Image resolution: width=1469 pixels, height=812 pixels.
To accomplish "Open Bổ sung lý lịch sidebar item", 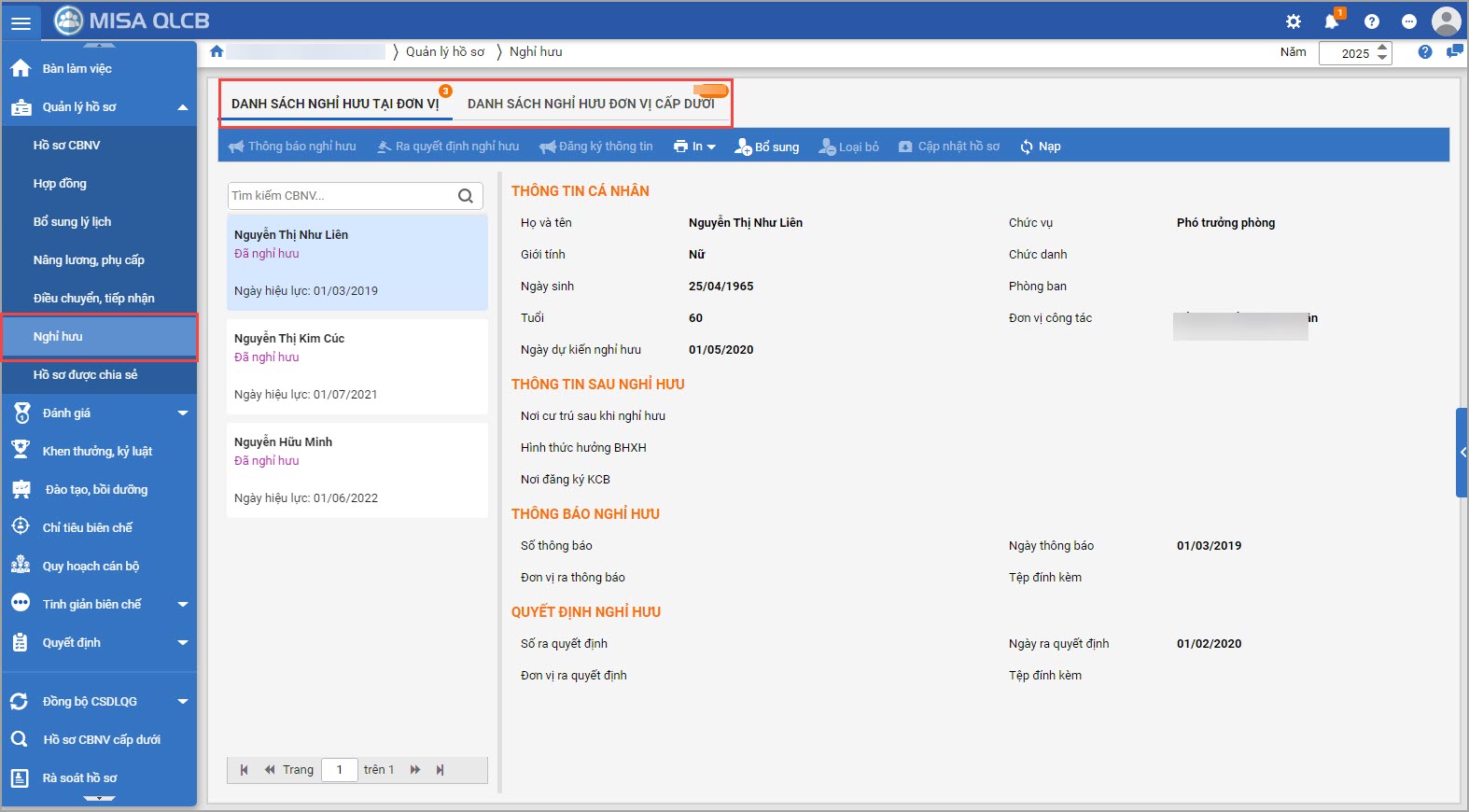I will (99, 221).
